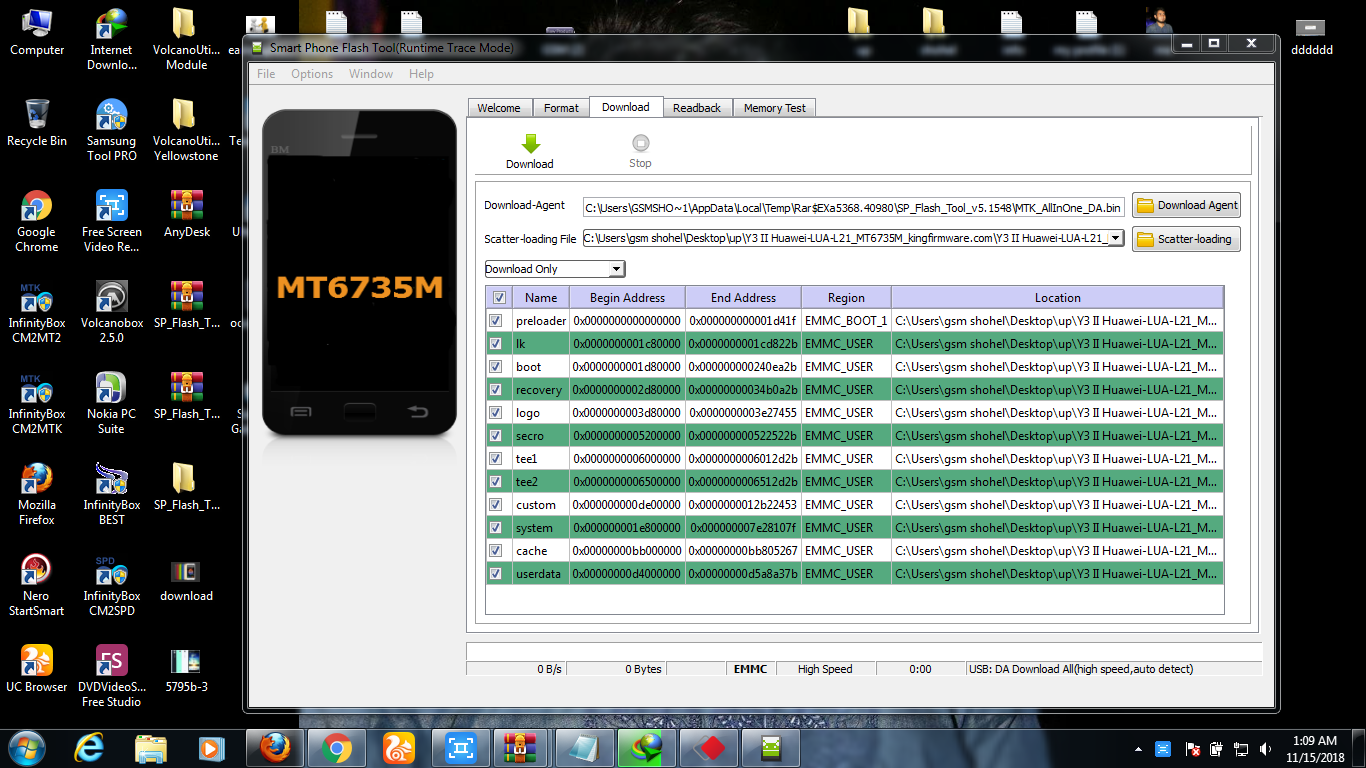Click the Firefox taskbar button
This screenshot has height=768, width=1366.
pyautogui.click(x=275, y=747)
